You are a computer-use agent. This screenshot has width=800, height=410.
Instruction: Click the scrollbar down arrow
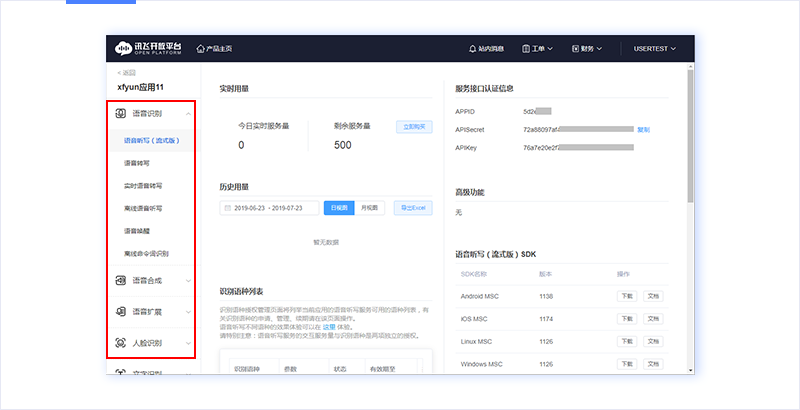[691, 371]
